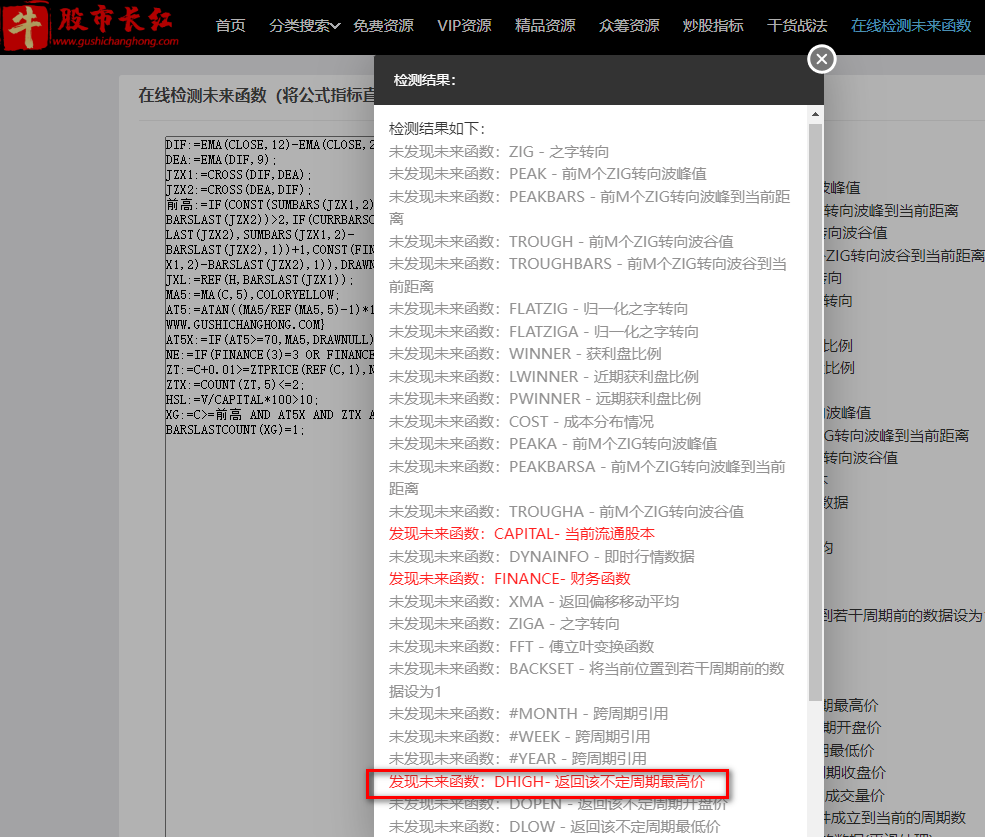Viewport: 985px width, 837px height.
Task: Open 在线检测未来函数 link
Action: pos(911,26)
